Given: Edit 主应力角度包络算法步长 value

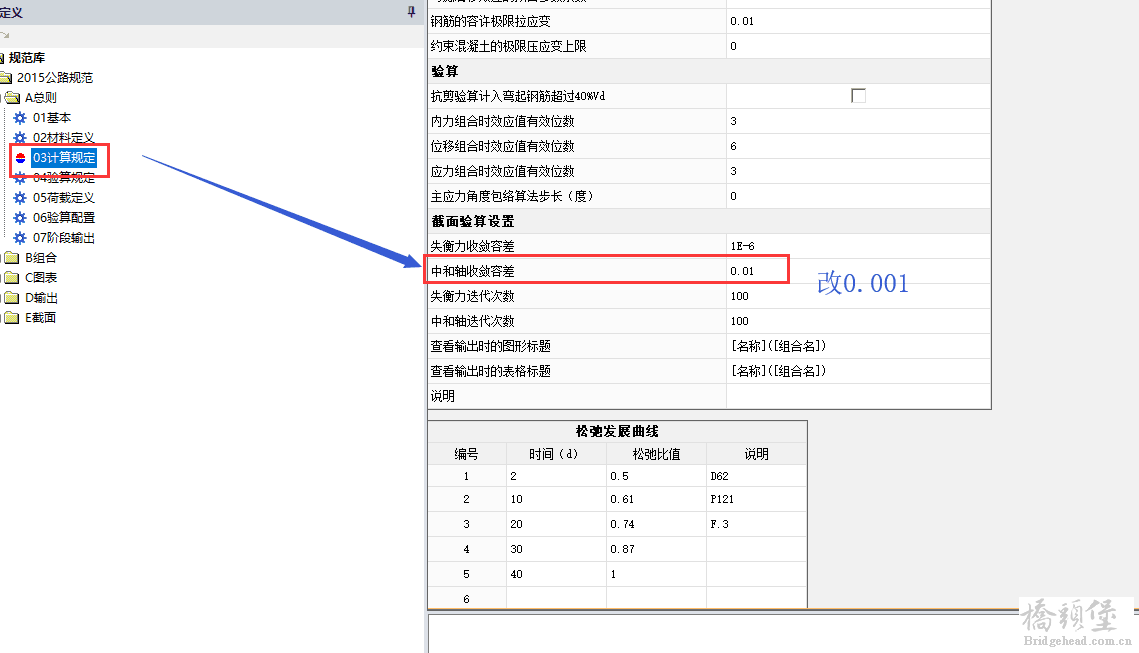Looking at the screenshot, I should (859, 196).
